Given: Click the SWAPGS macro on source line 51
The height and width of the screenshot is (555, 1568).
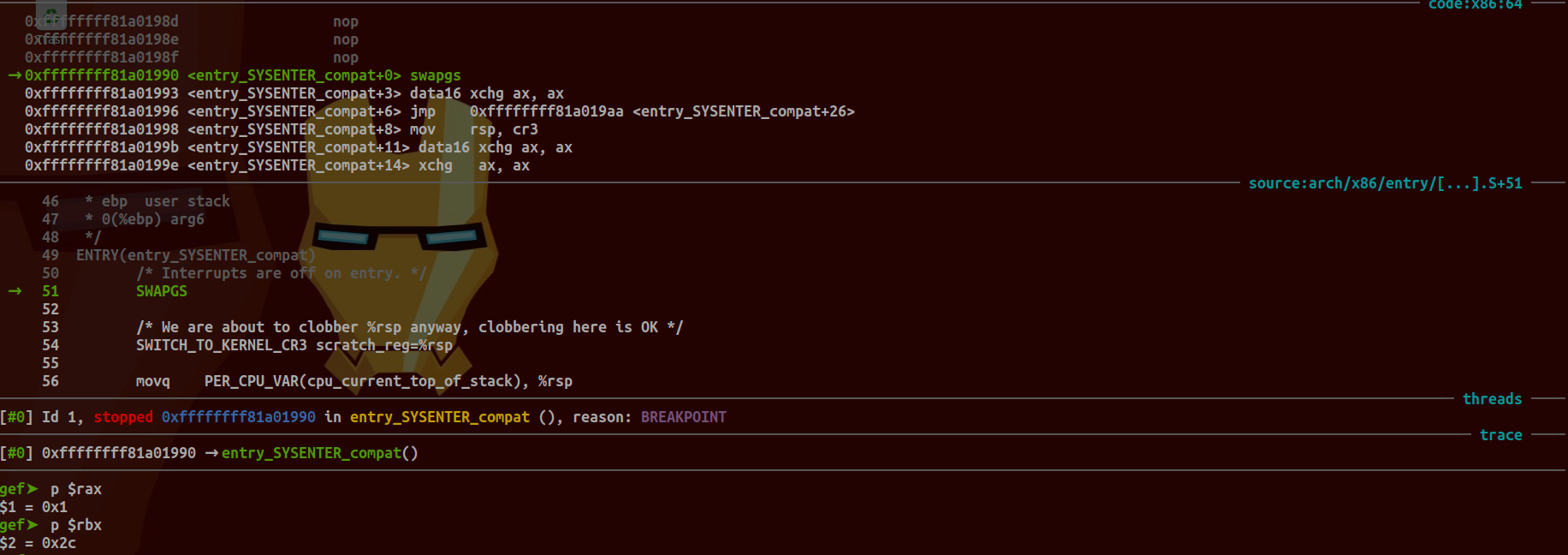Looking at the screenshot, I should point(161,291).
